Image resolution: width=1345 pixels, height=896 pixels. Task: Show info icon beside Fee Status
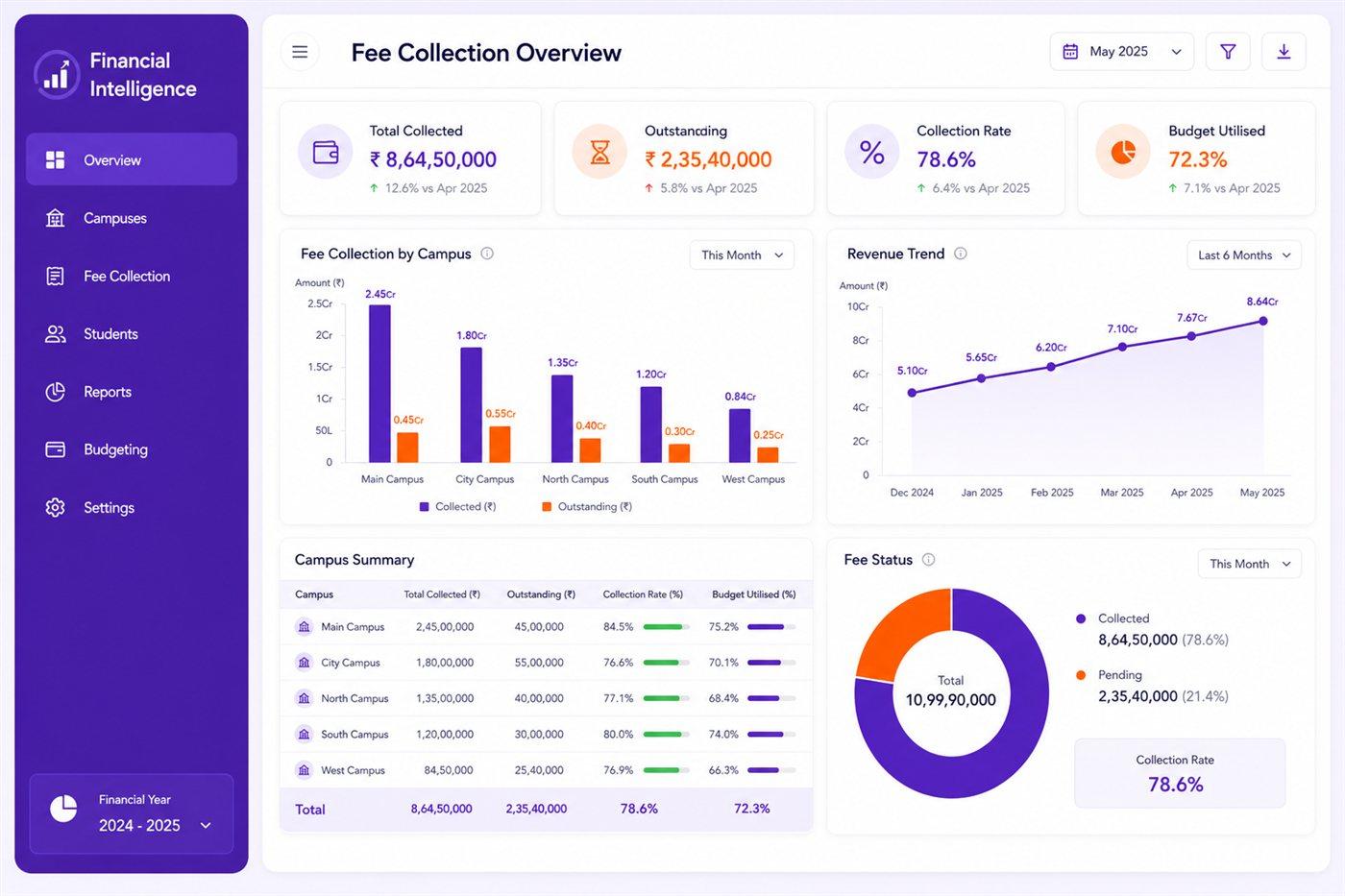928,559
